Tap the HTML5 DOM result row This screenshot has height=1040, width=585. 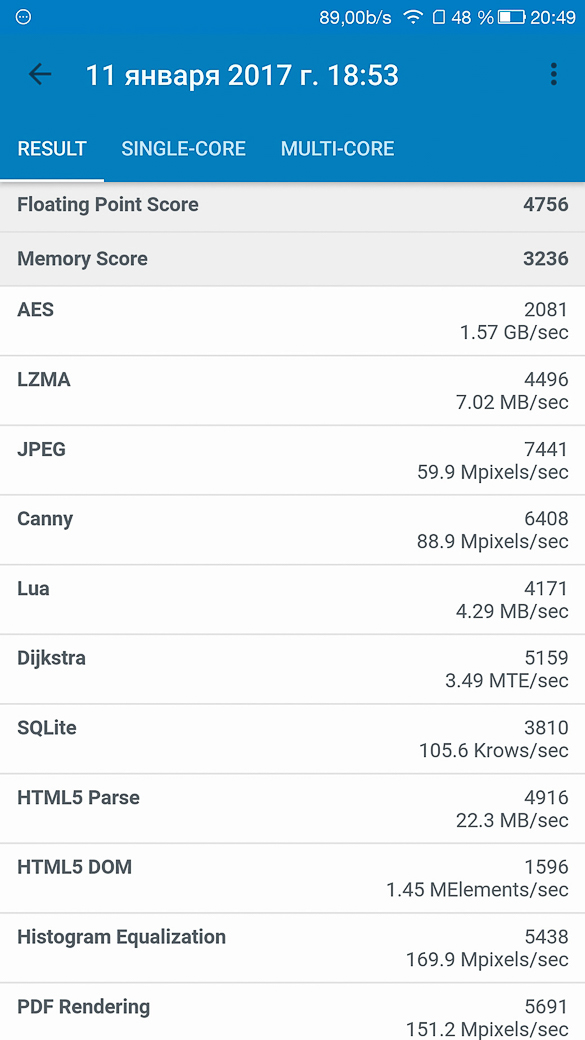pyautogui.click(x=292, y=878)
